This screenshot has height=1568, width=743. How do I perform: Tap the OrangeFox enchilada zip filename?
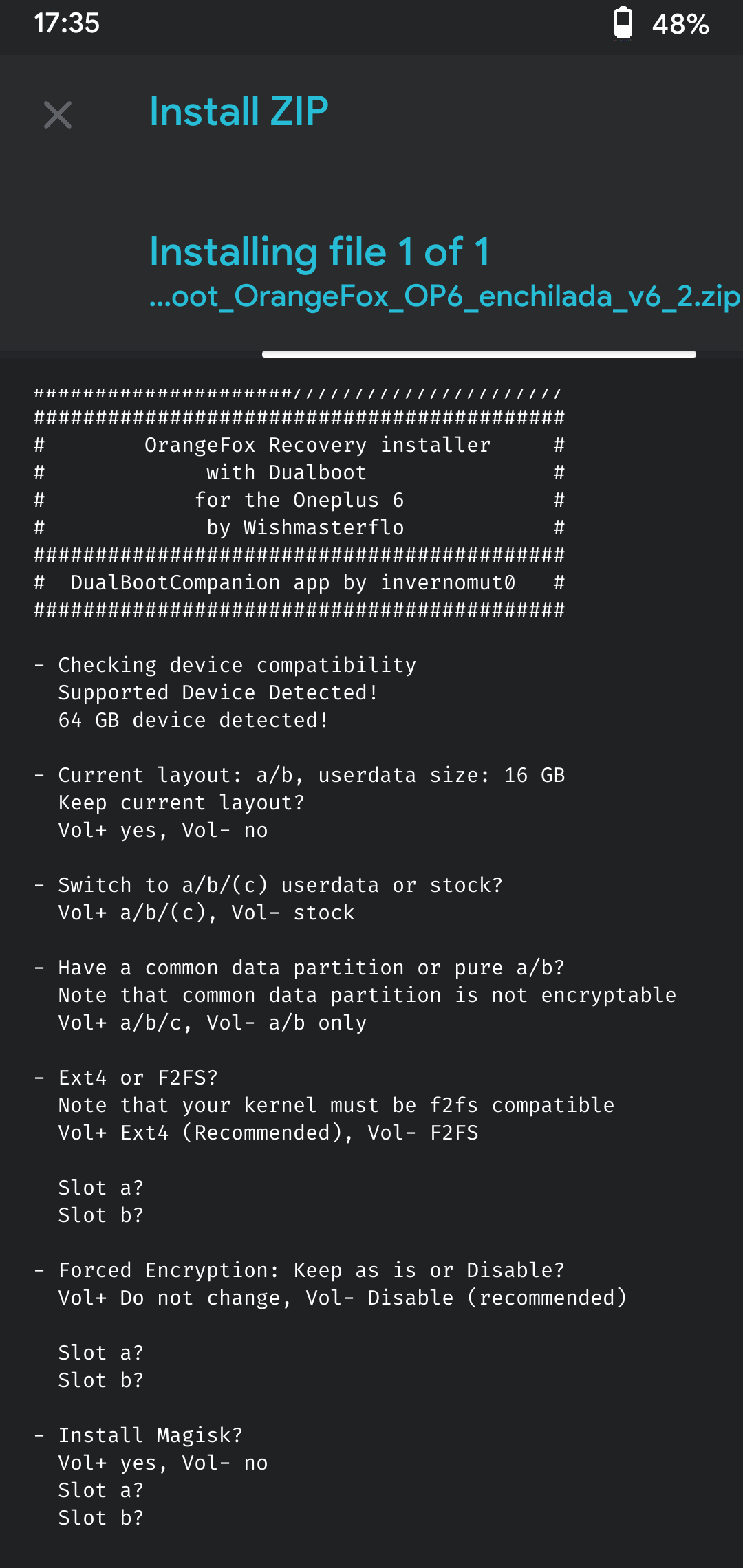(444, 296)
